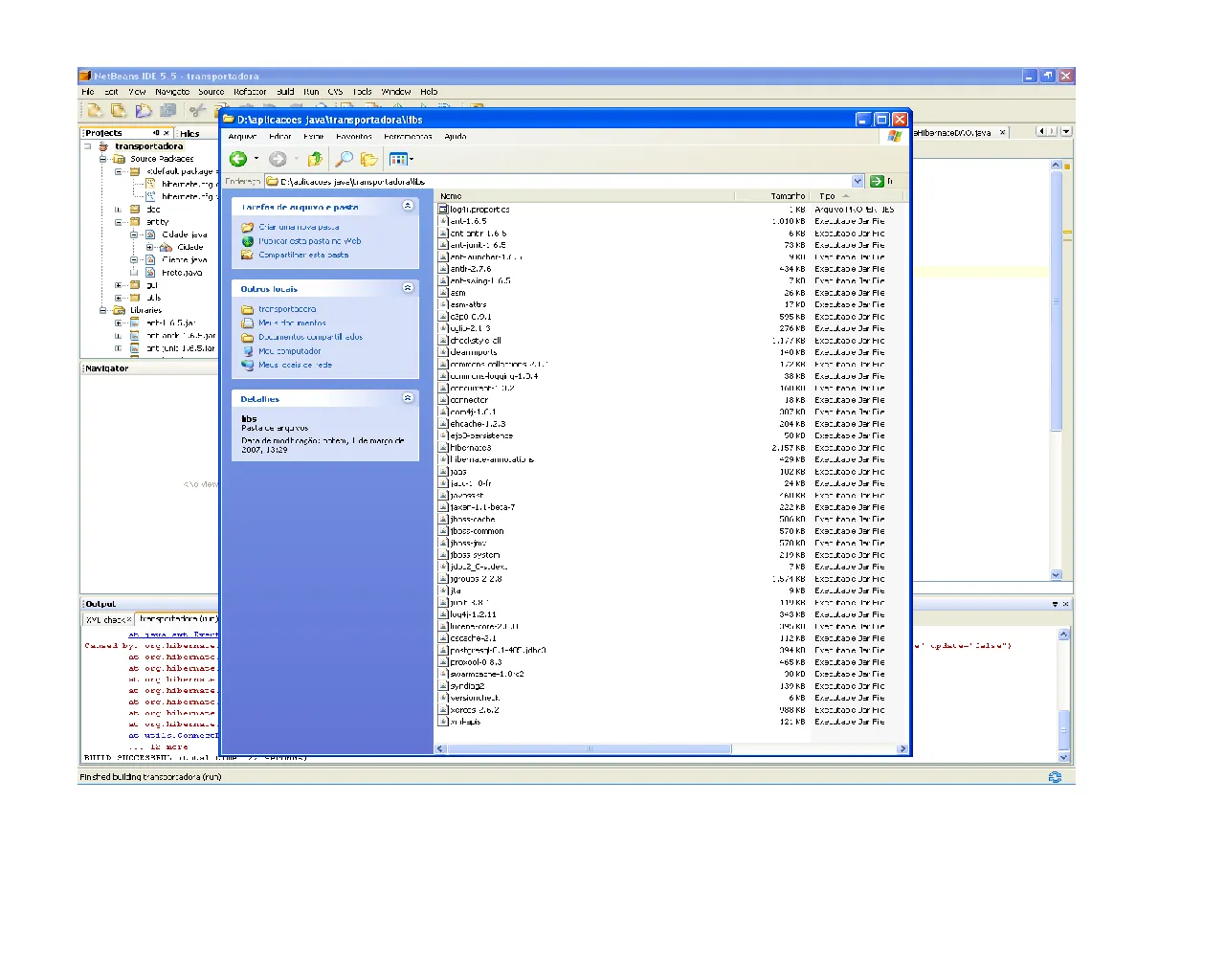Sort the file list by the Tipo column
The image size is (1225, 980).
857,196
